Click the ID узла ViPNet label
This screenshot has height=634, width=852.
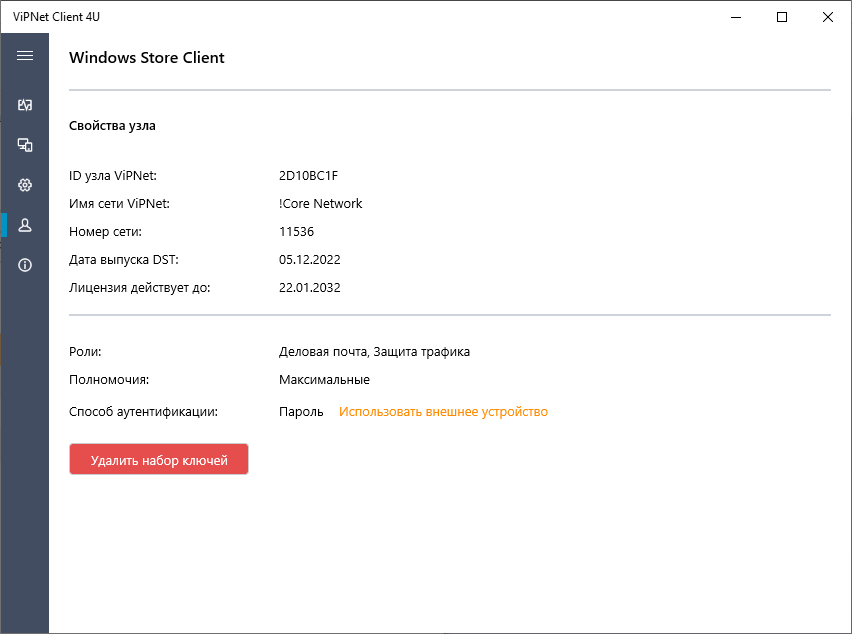click(x=112, y=175)
